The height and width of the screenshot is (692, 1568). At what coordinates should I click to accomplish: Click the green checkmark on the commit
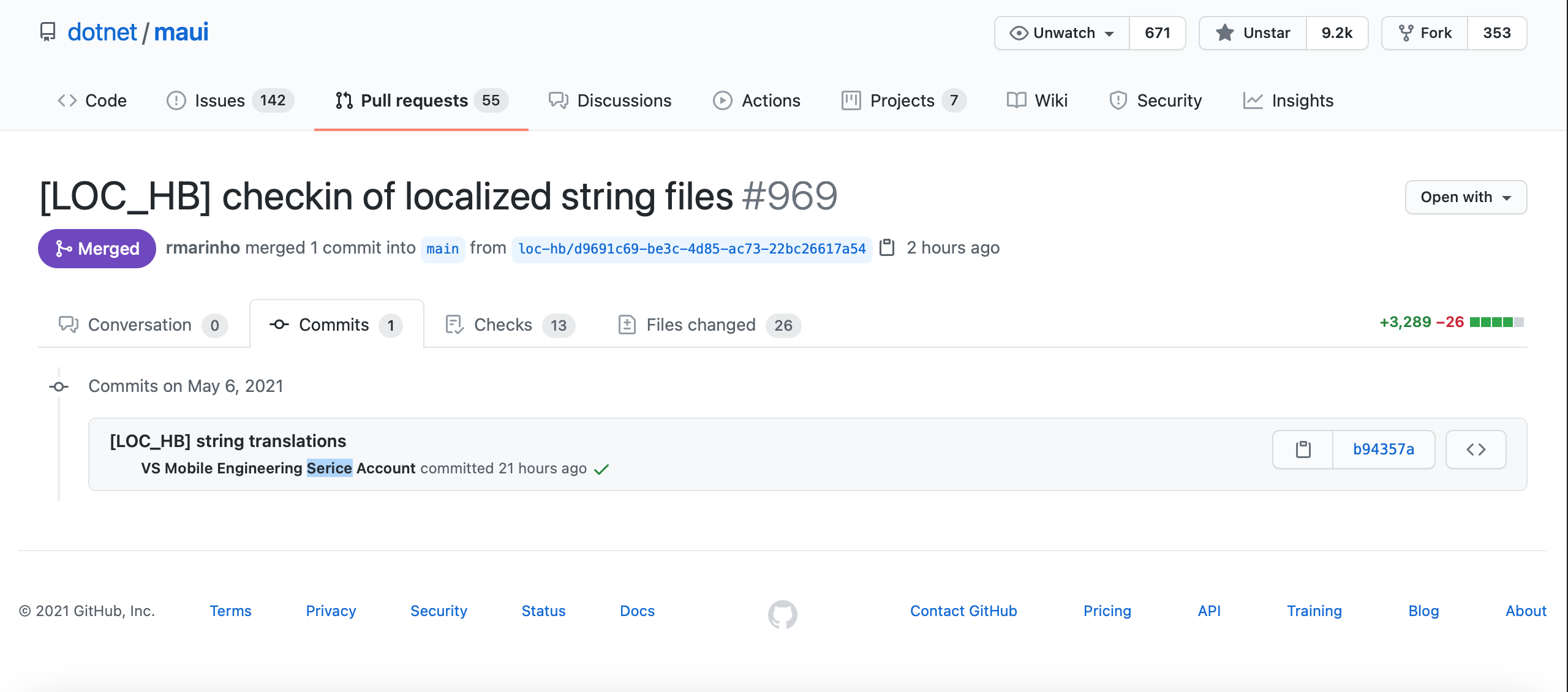click(x=602, y=468)
